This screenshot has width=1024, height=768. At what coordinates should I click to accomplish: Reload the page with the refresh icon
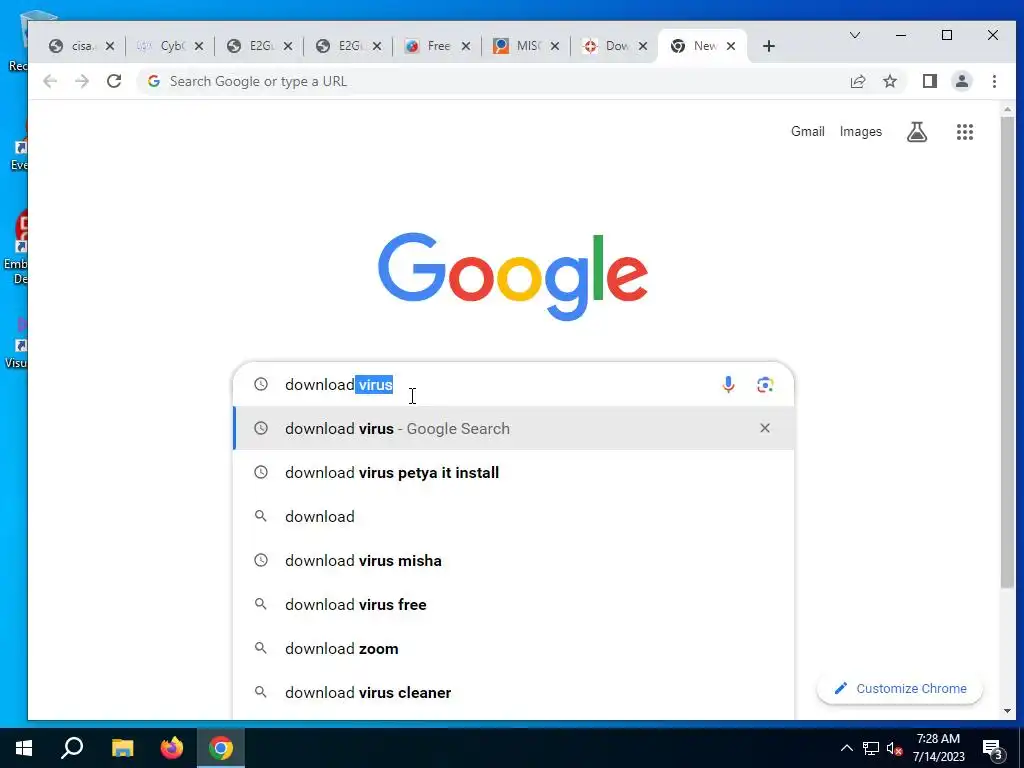(x=114, y=81)
